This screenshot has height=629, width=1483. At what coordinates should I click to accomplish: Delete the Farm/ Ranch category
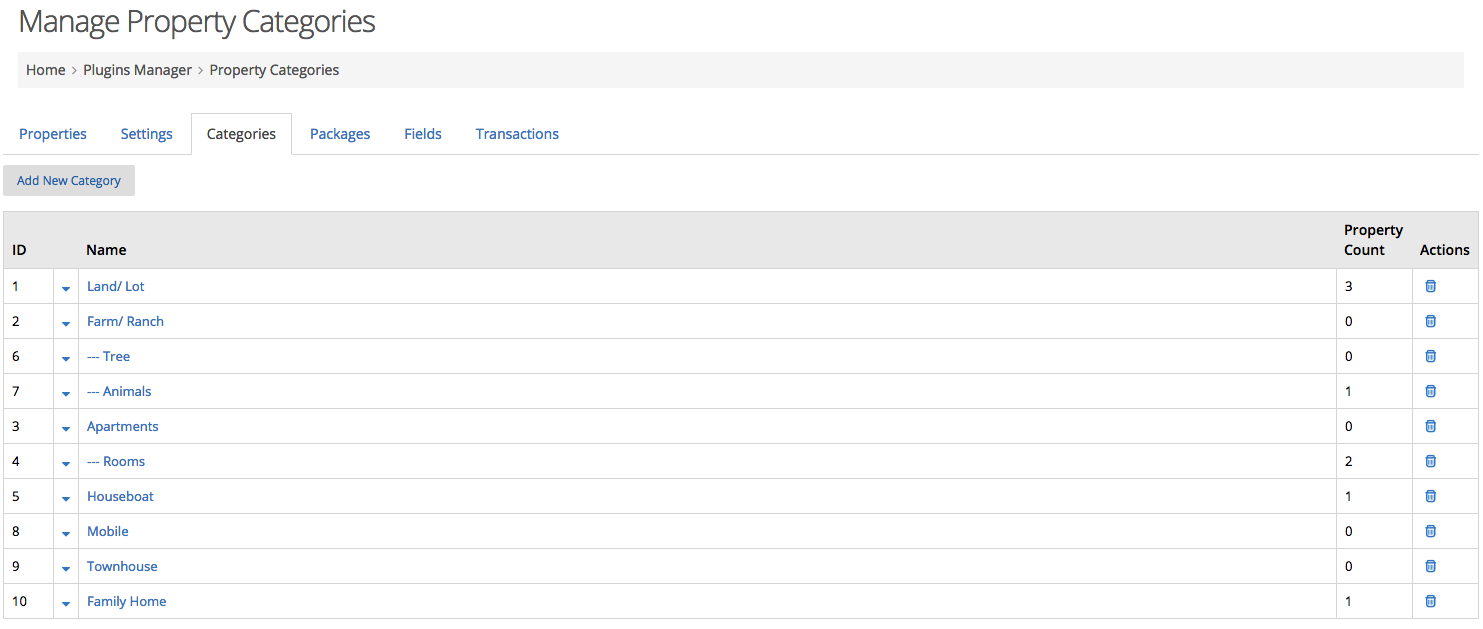tap(1430, 321)
